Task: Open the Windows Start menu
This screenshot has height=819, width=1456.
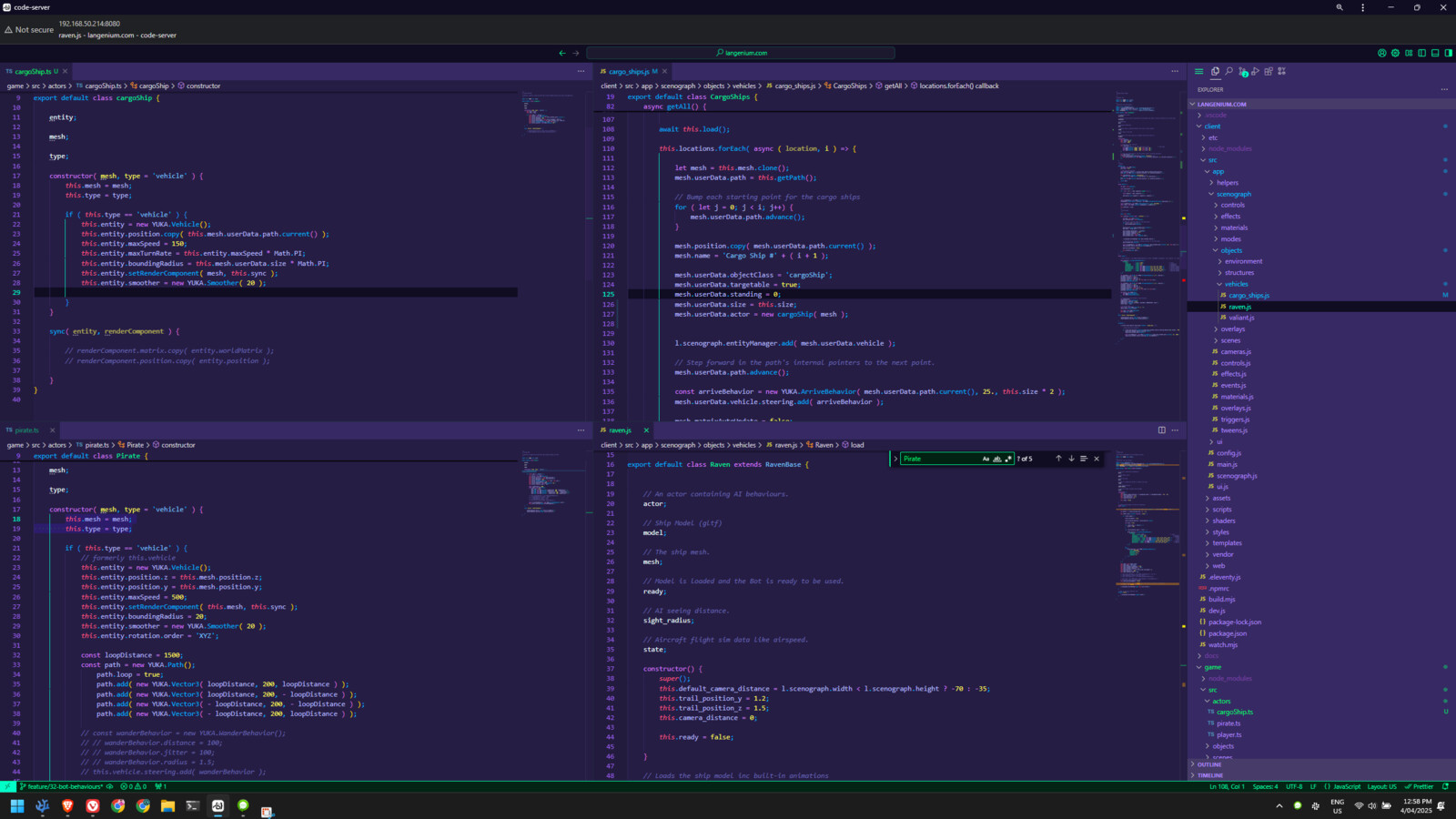Action: coord(16,805)
